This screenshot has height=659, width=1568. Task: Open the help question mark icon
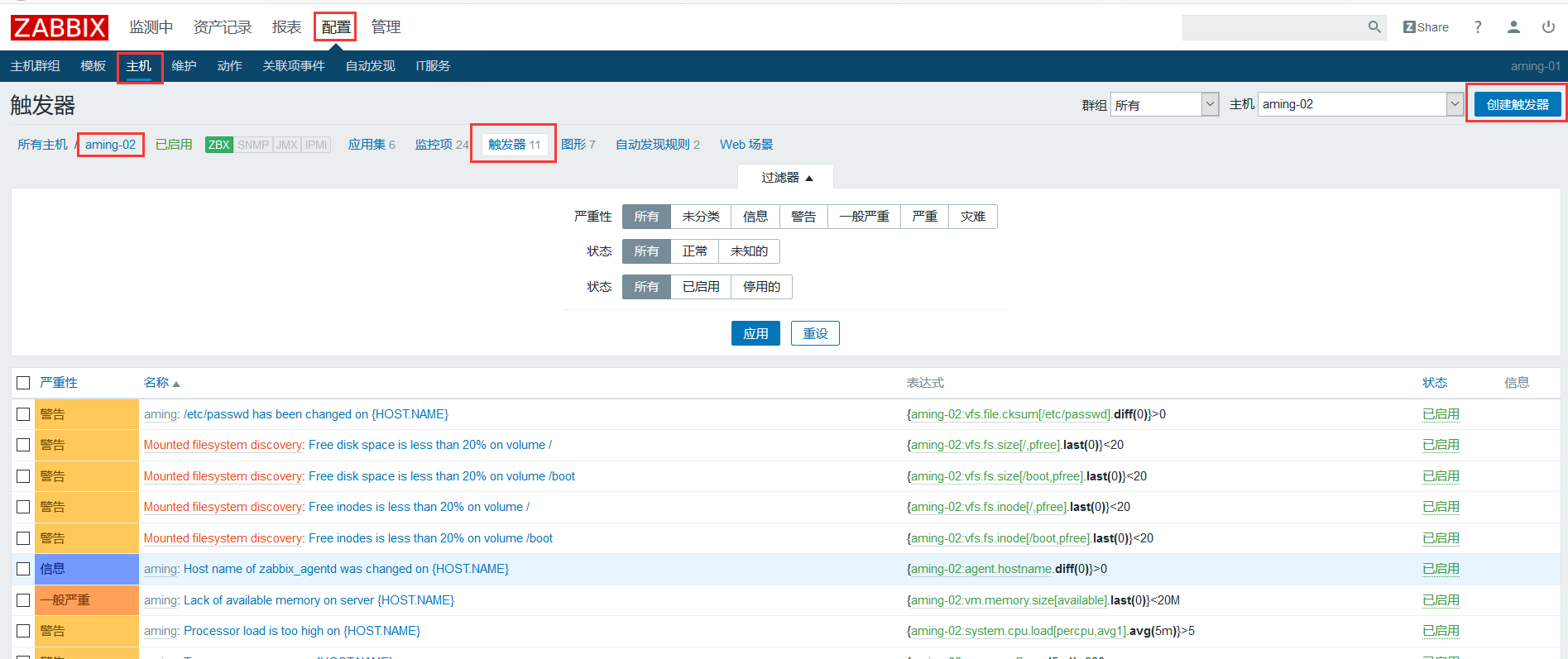tap(1478, 27)
